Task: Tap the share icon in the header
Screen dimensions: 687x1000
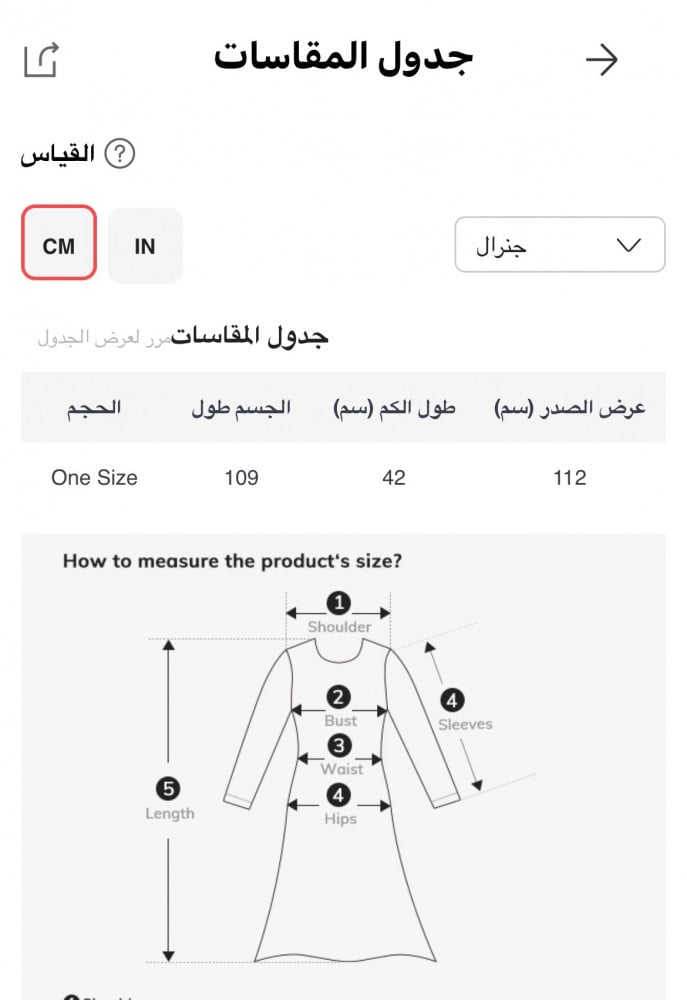Action: (41, 60)
